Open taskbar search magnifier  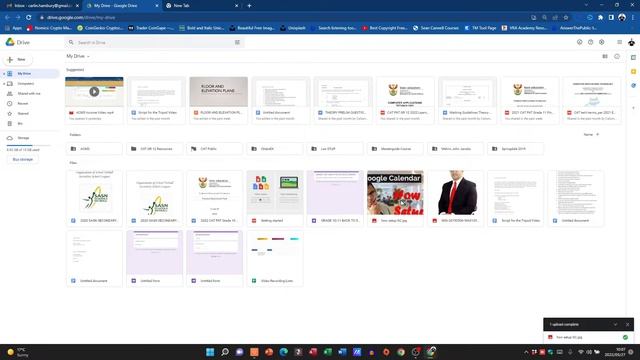tap(224, 352)
